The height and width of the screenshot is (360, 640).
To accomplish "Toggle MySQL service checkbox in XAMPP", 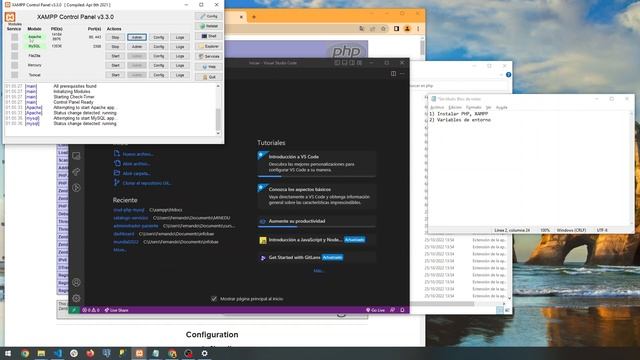I will [15, 47].
